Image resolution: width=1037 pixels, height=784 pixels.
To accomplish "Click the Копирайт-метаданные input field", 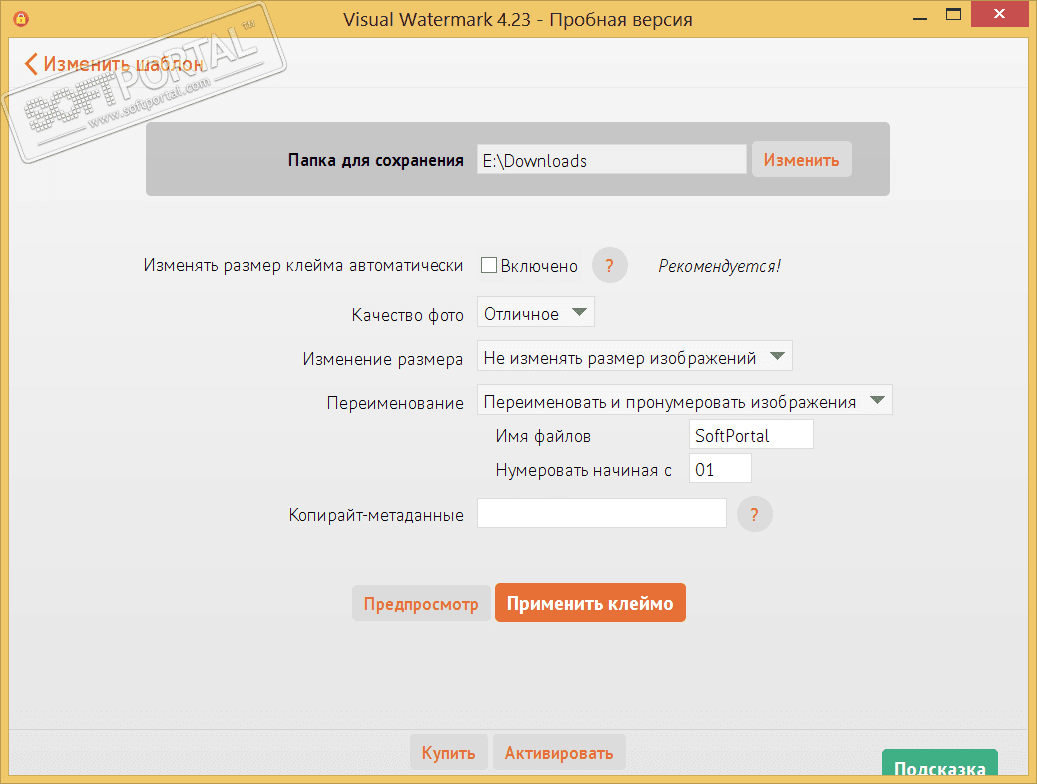I will click(602, 513).
